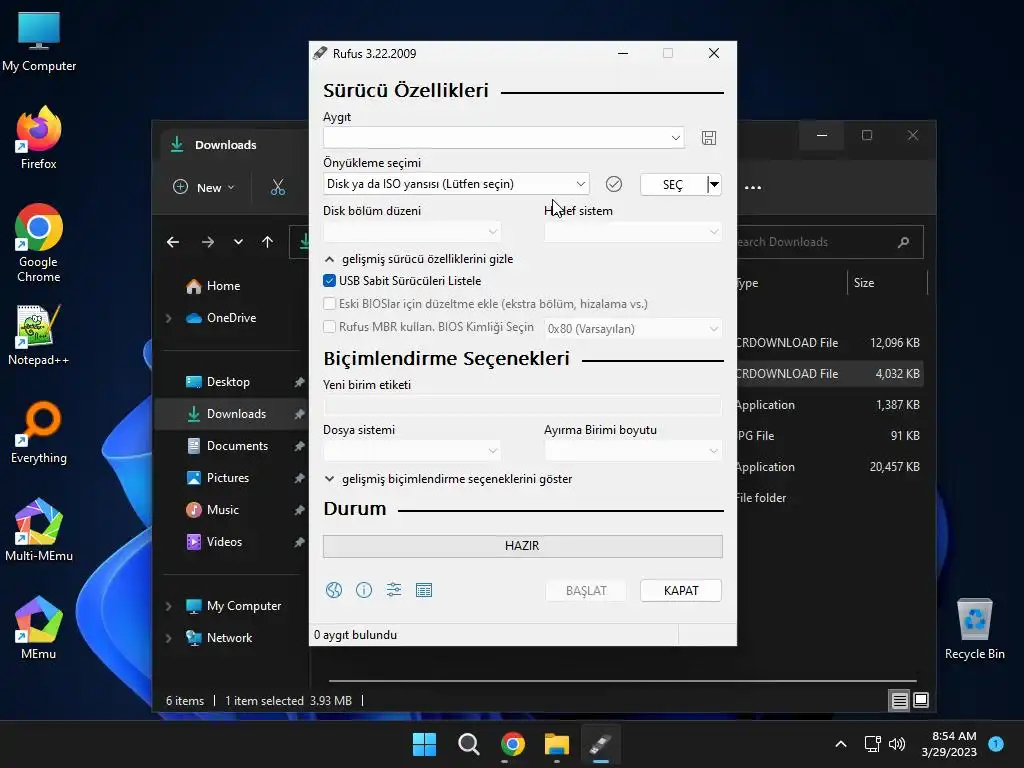Expand My Computer tree node chevron

tap(168, 606)
